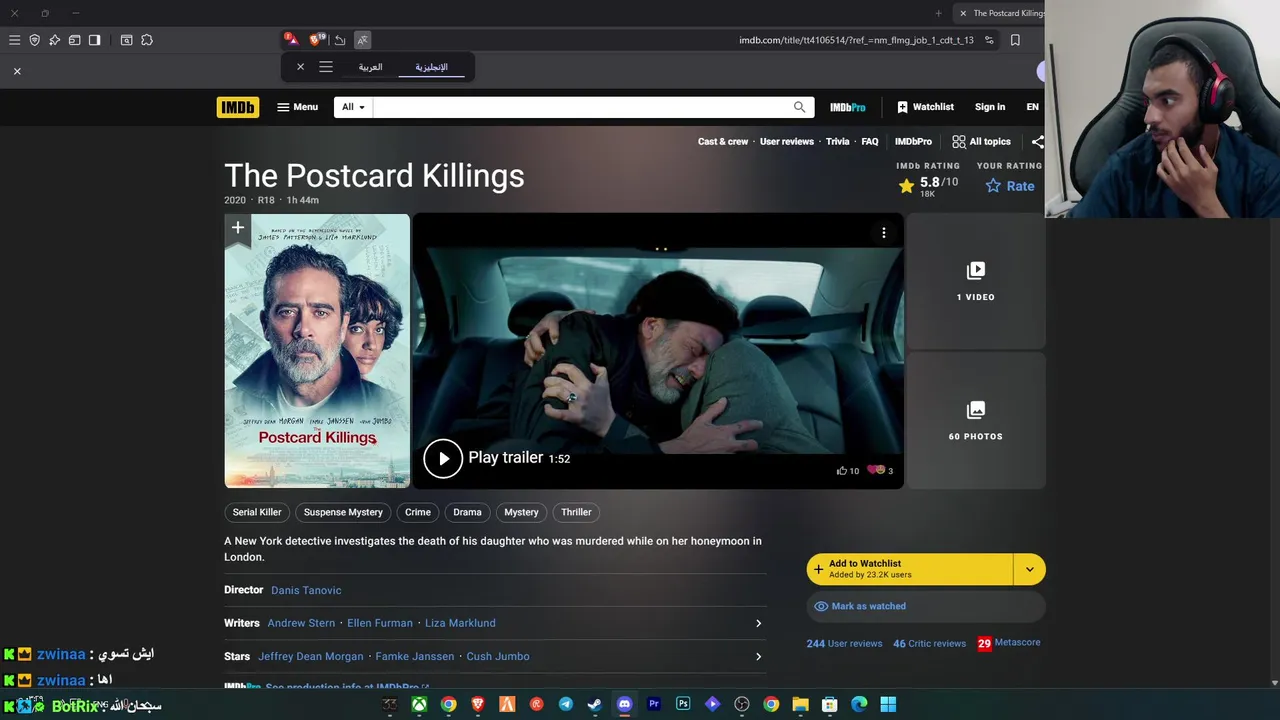Toggle the browser sidebar panel icon
This screenshot has width=1280, height=720.
[94, 40]
